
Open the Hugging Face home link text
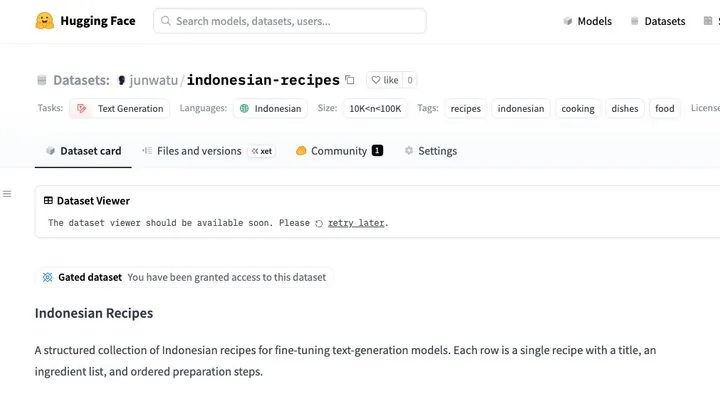coord(98,21)
